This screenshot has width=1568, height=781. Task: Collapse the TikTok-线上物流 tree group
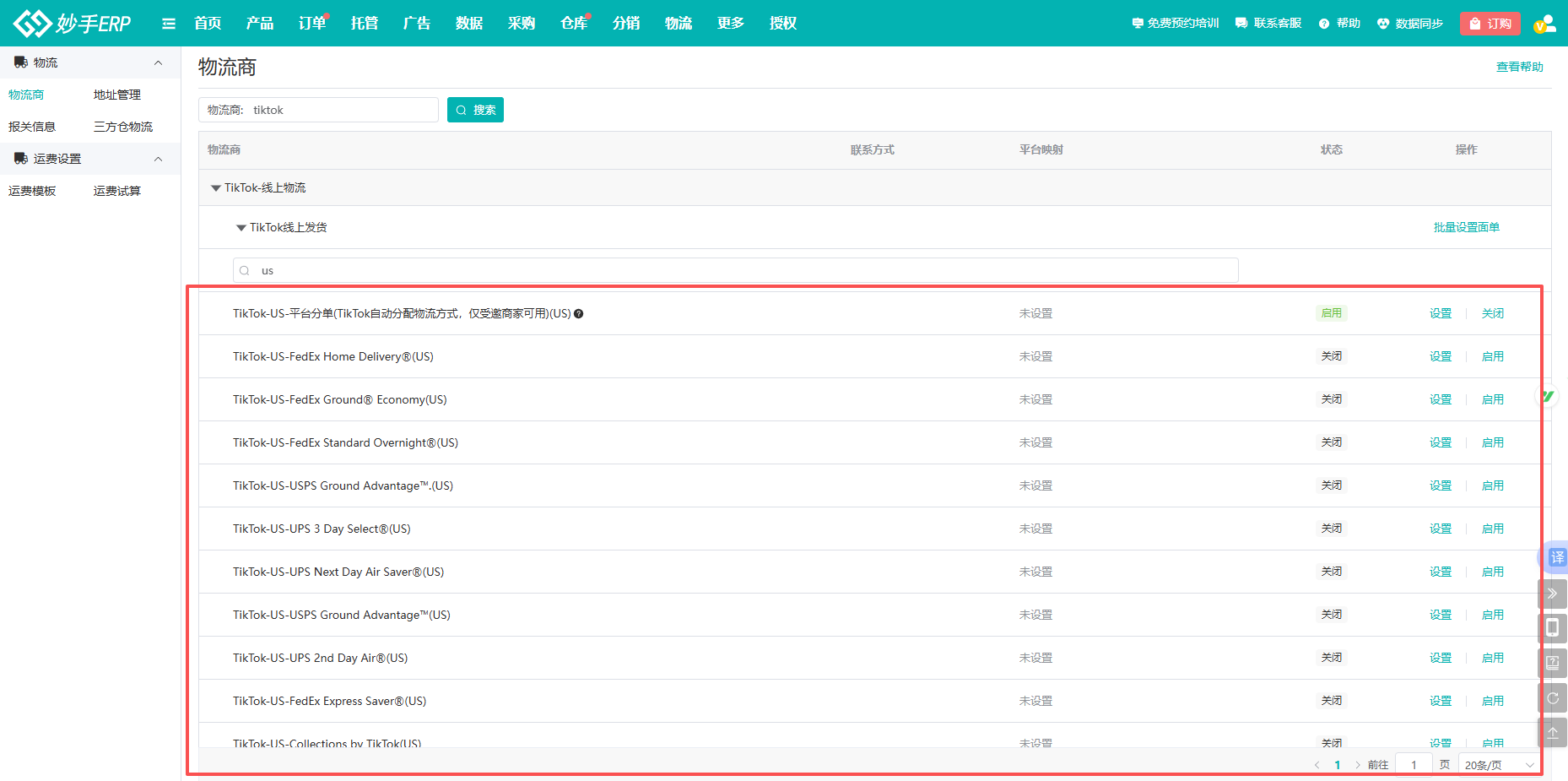click(216, 188)
